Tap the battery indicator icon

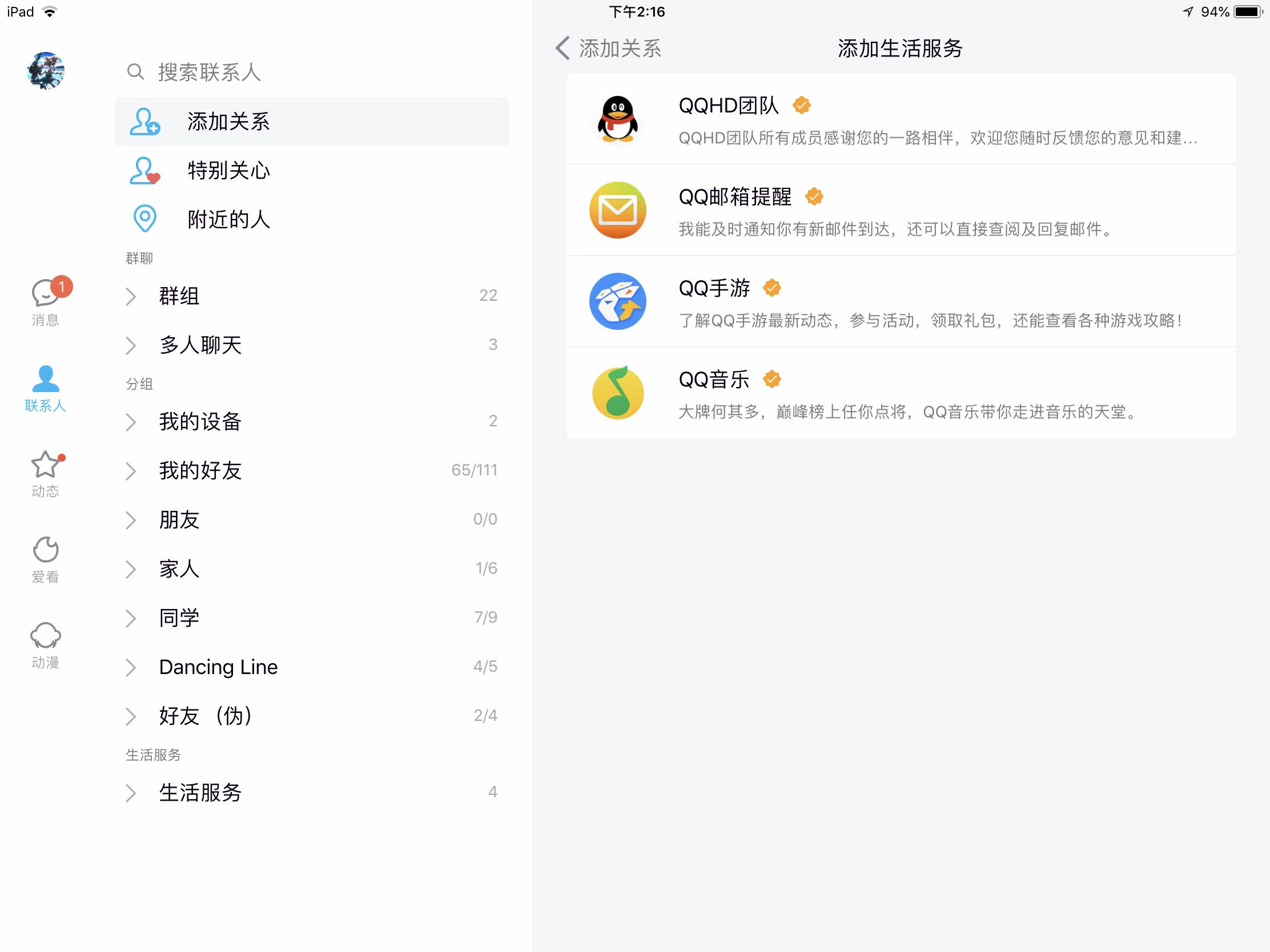tap(1249, 11)
